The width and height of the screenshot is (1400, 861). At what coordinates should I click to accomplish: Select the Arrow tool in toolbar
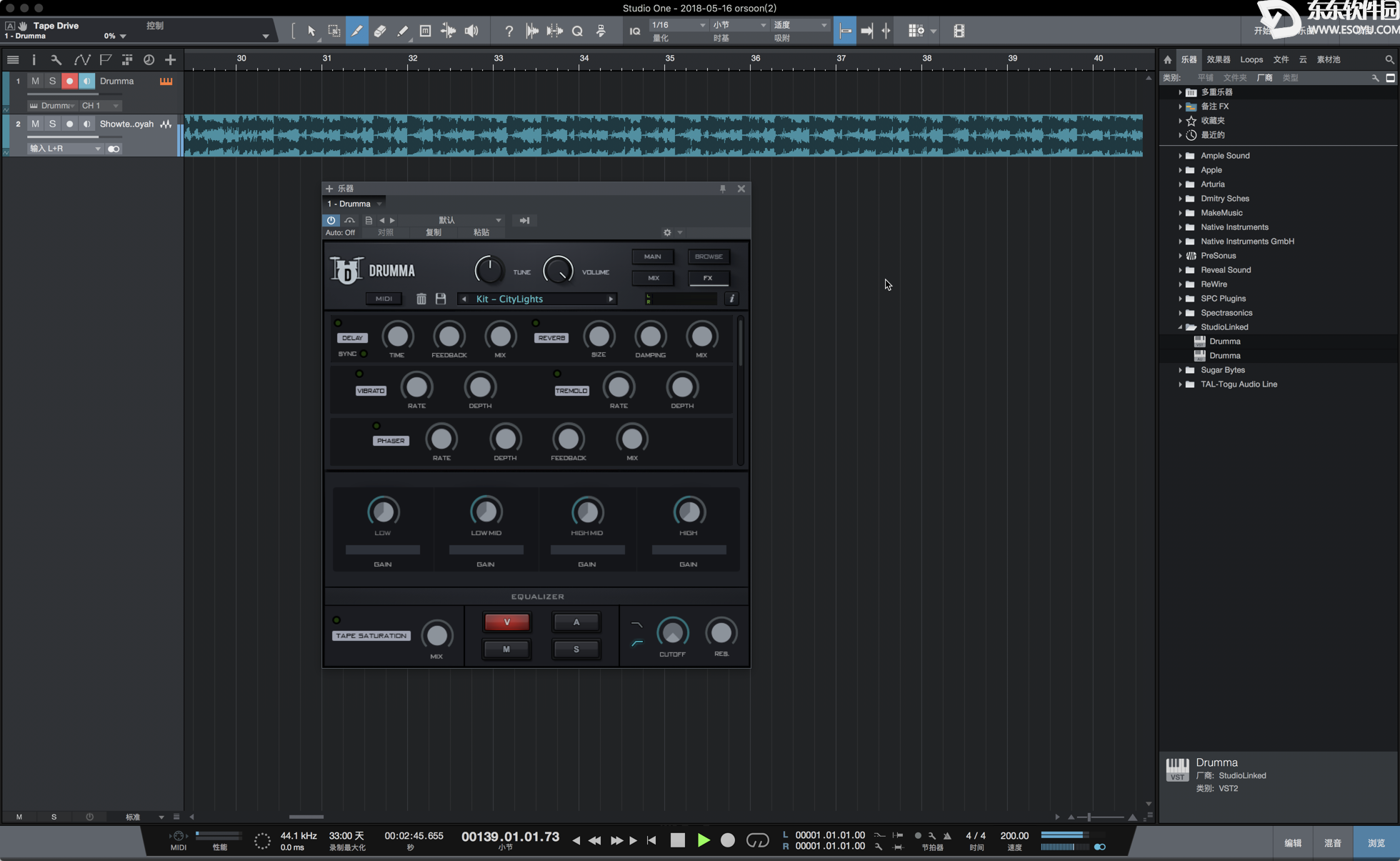point(311,31)
